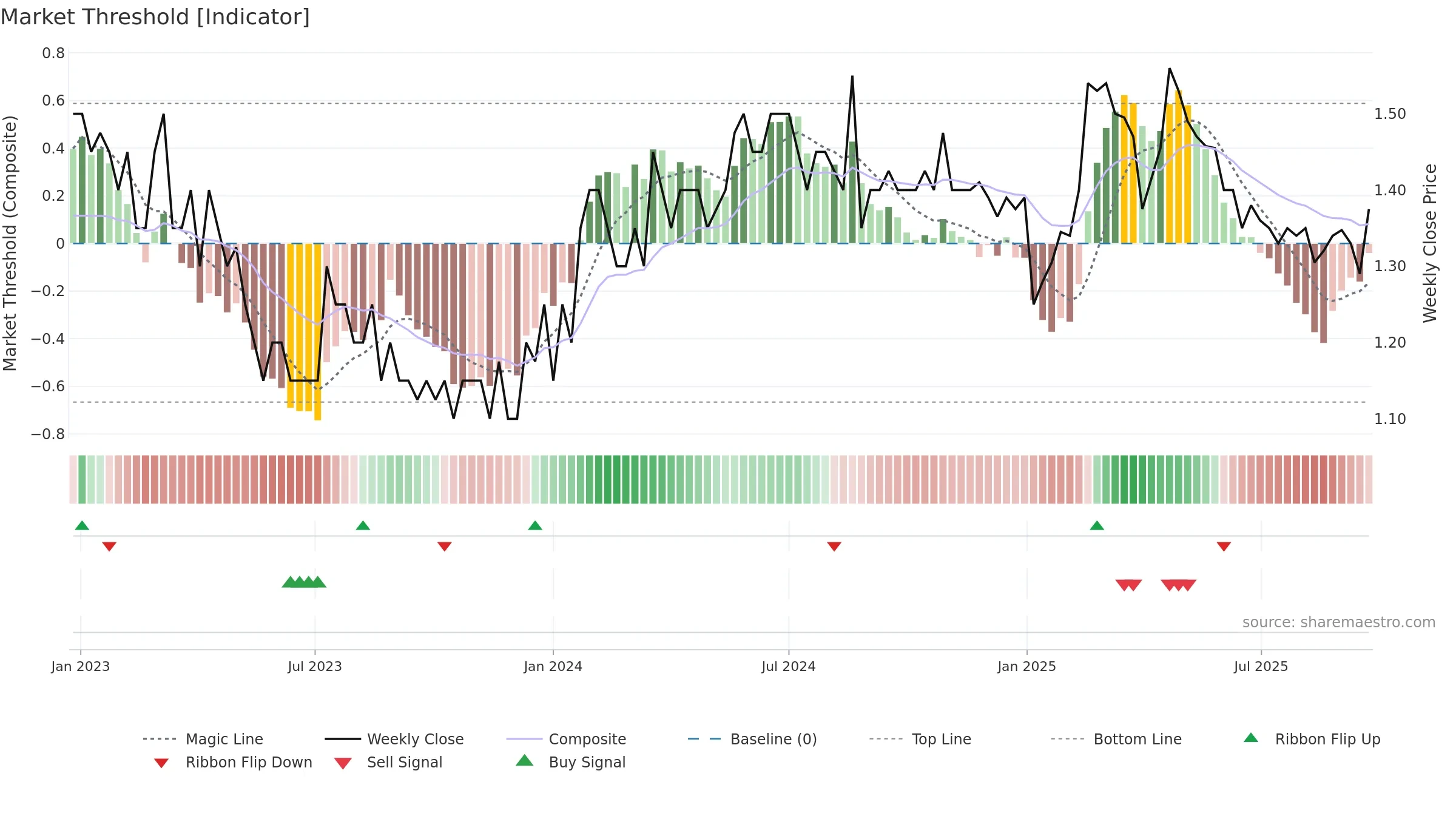Click the 0.6 left axis tick label
Viewport: 1456px width, 819px height.
point(53,101)
